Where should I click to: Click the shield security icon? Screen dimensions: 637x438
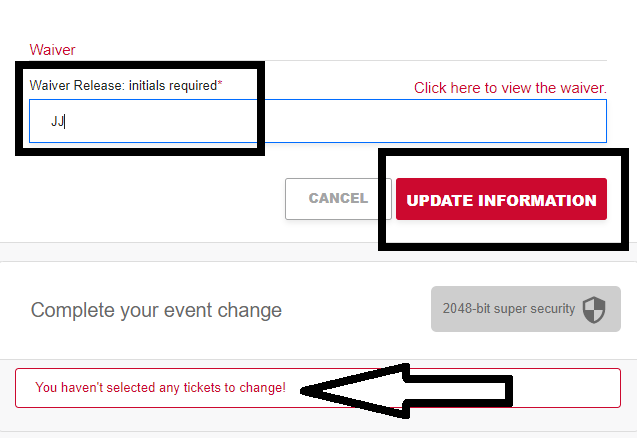[594, 309]
